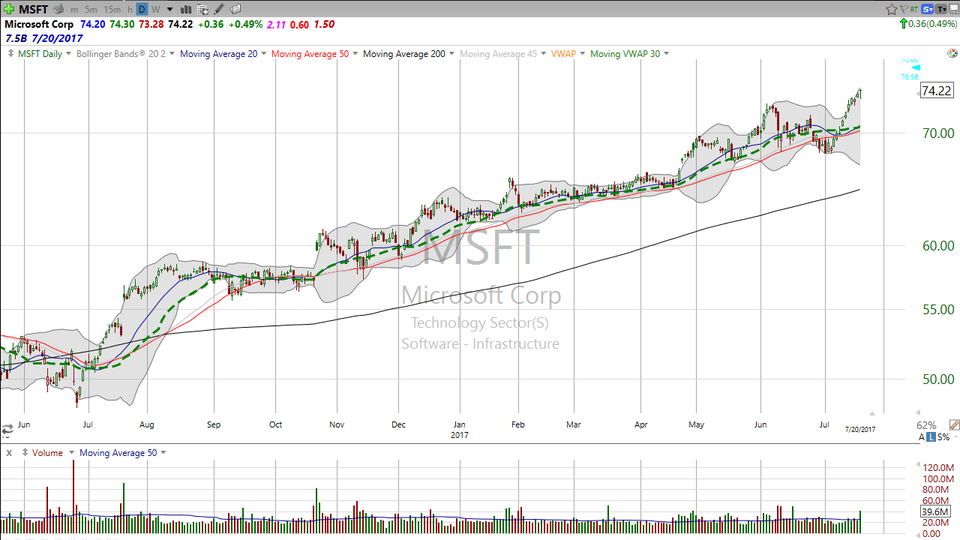Select the Weekly 'W' timeframe
The height and width of the screenshot is (540, 960).
click(x=156, y=10)
